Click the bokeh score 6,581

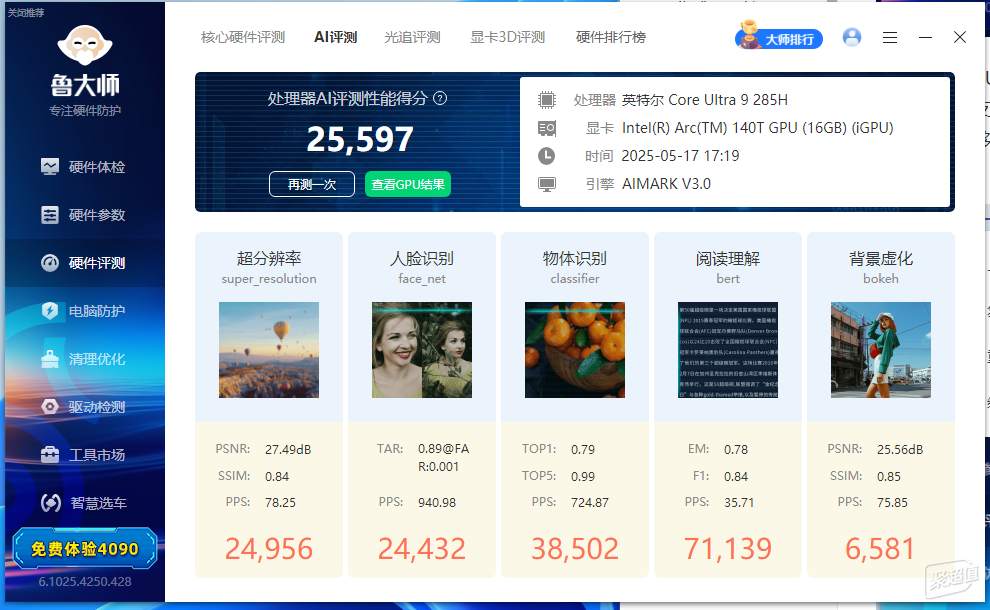pyautogui.click(x=881, y=549)
